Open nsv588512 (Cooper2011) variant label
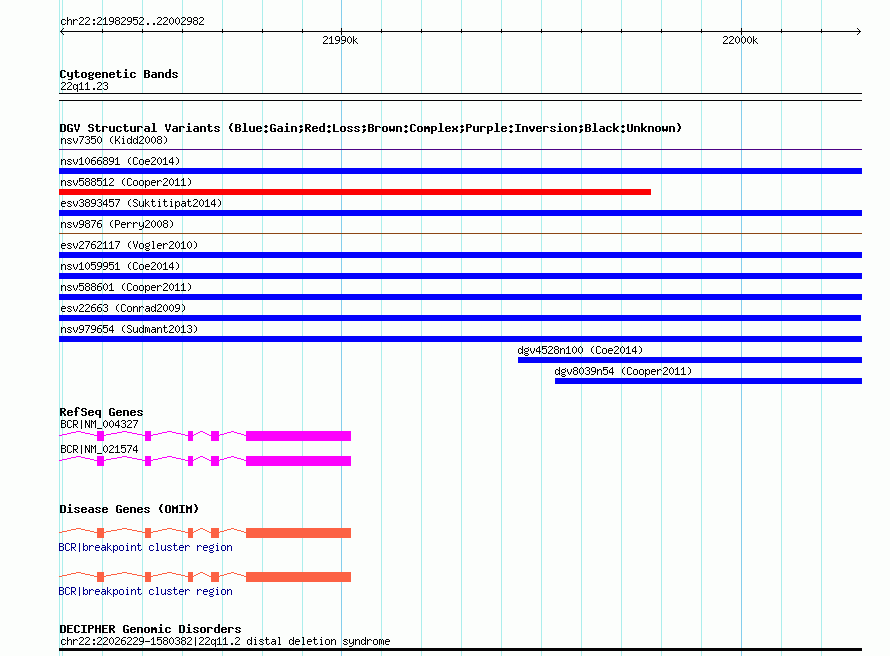This screenshot has height=656, width=890. pyautogui.click(x=126, y=182)
